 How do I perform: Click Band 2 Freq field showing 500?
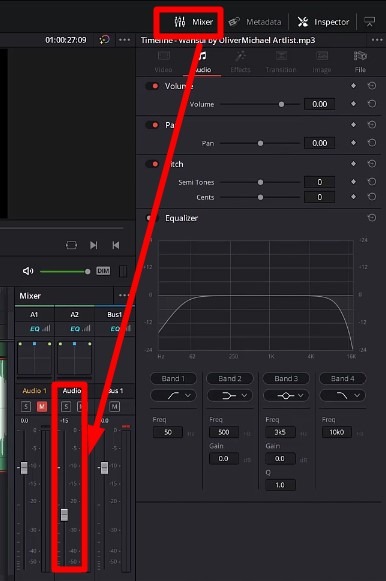tap(224, 432)
